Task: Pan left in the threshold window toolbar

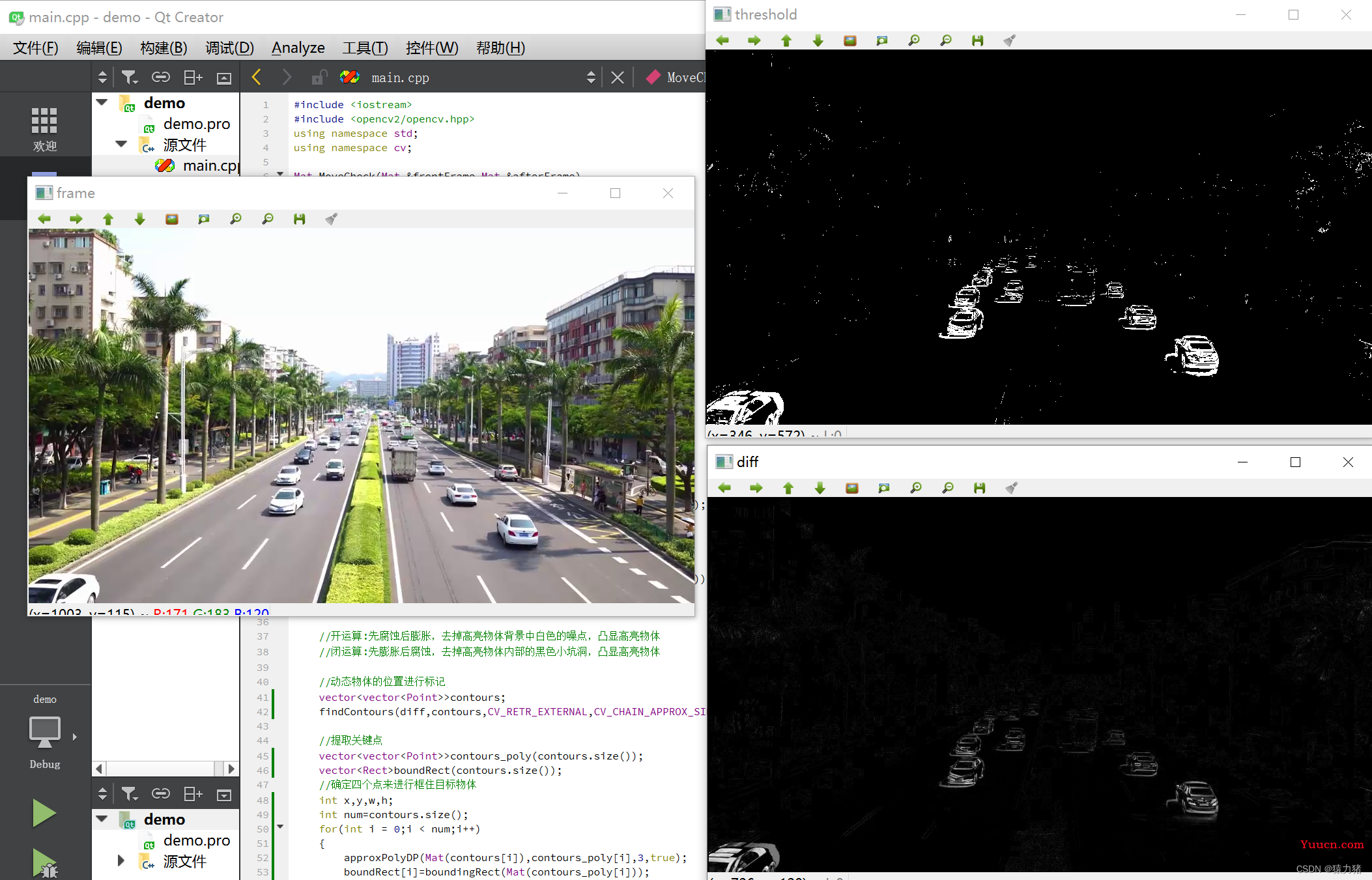Action: click(722, 40)
